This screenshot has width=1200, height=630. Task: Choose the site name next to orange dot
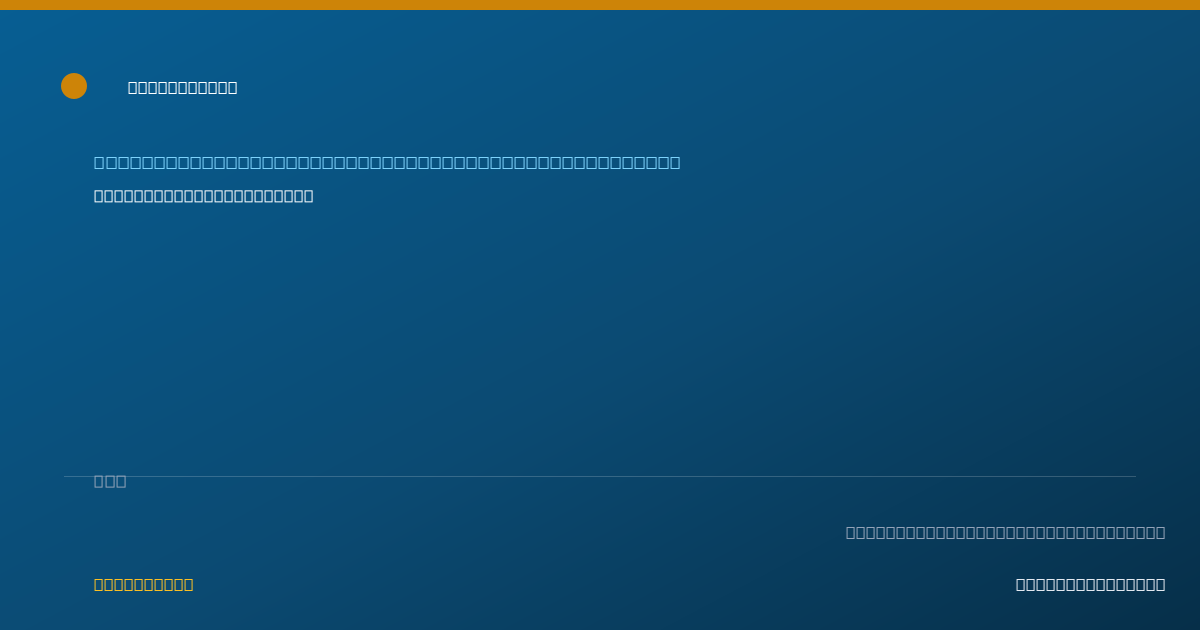point(183,88)
